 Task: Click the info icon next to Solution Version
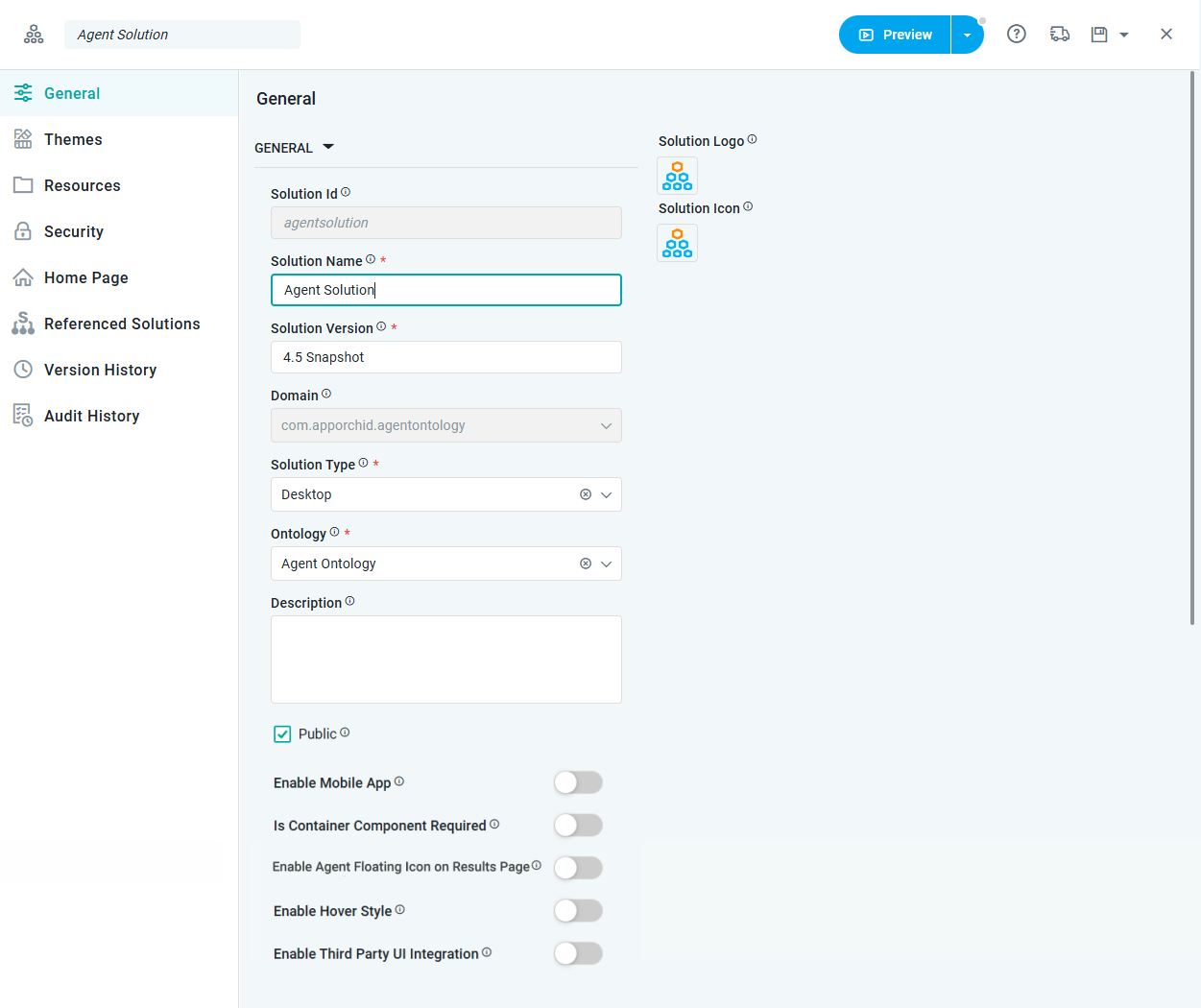tap(381, 326)
